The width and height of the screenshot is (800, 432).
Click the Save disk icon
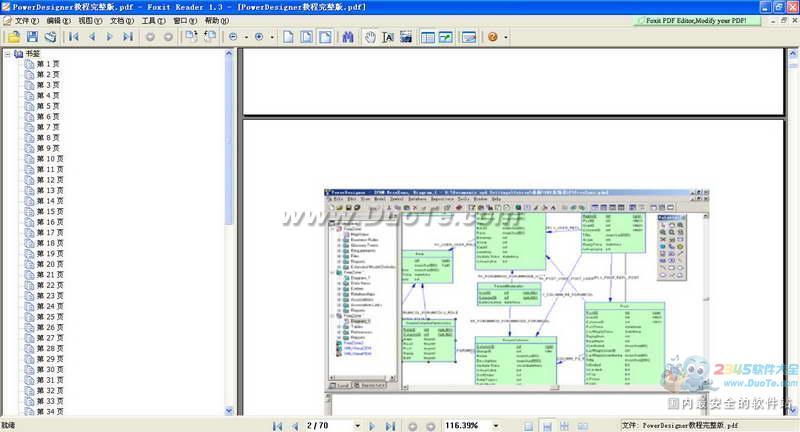[x=32, y=37]
